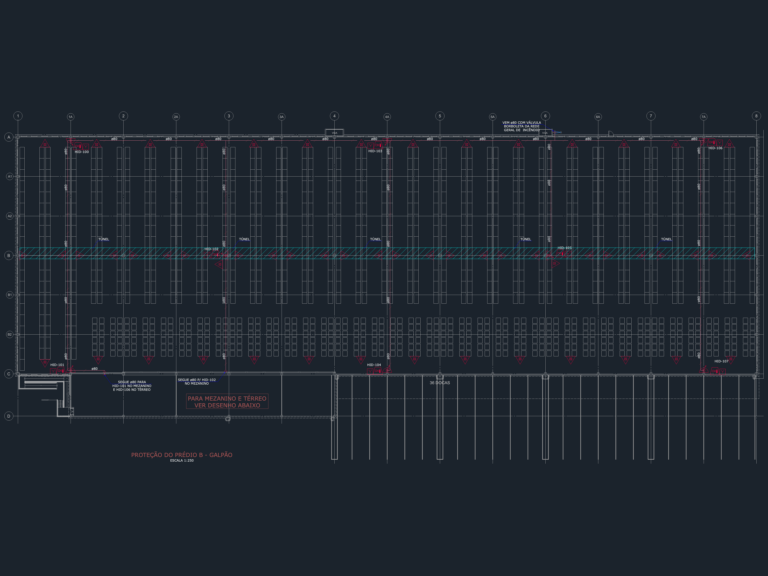Select grid bubble 4 on the top axis
The width and height of the screenshot is (768, 576).
click(335, 116)
